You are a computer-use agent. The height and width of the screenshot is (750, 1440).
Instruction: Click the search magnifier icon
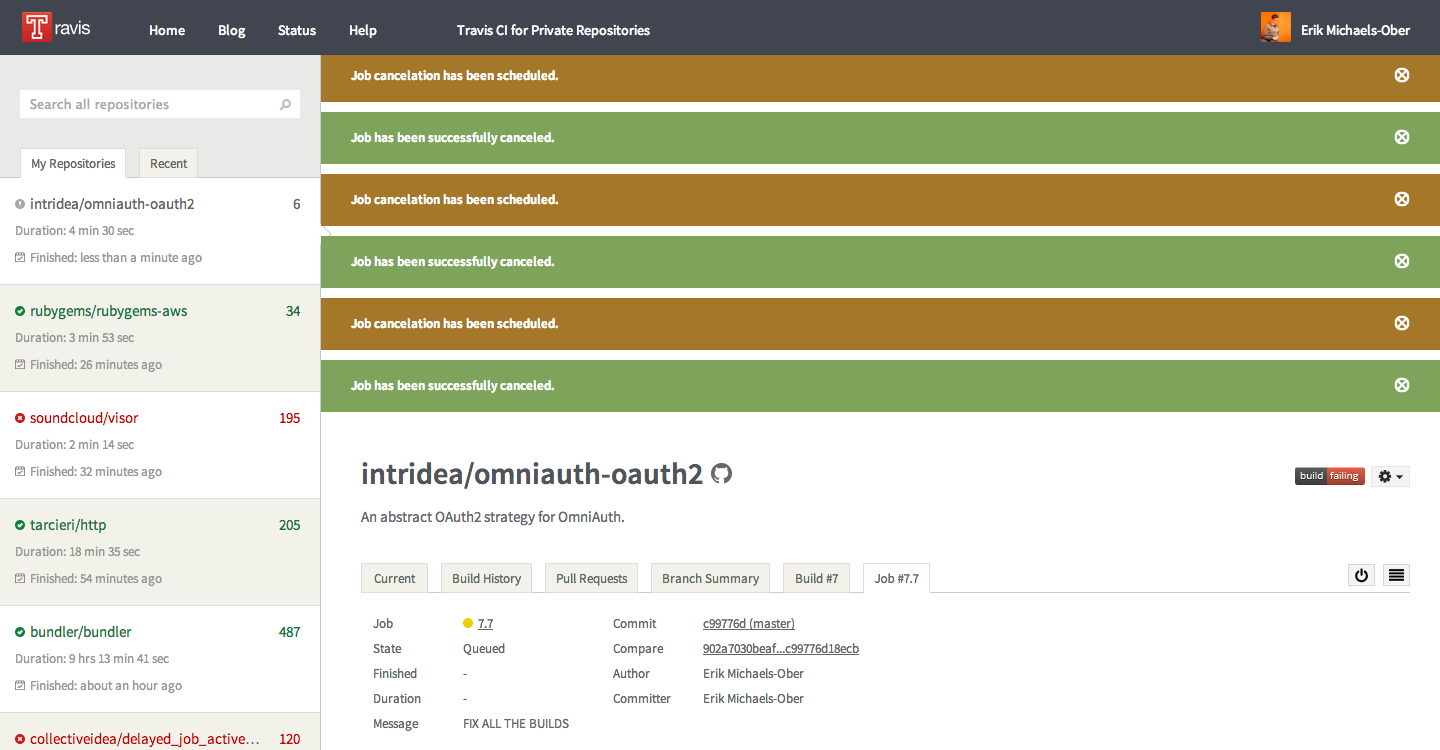click(x=286, y=104)
